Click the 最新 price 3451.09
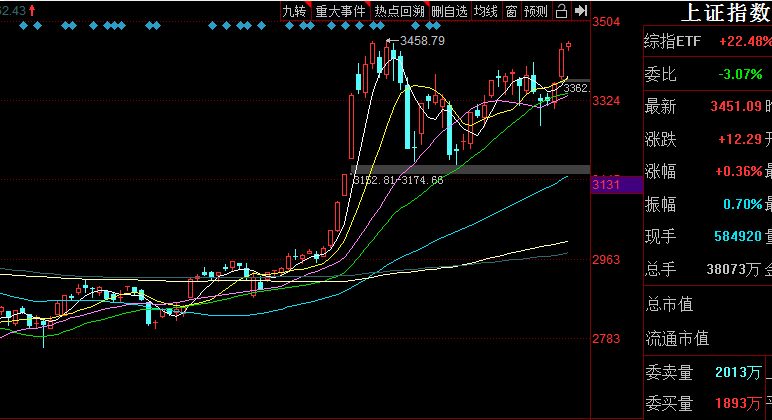 click(x=736, y=106)
